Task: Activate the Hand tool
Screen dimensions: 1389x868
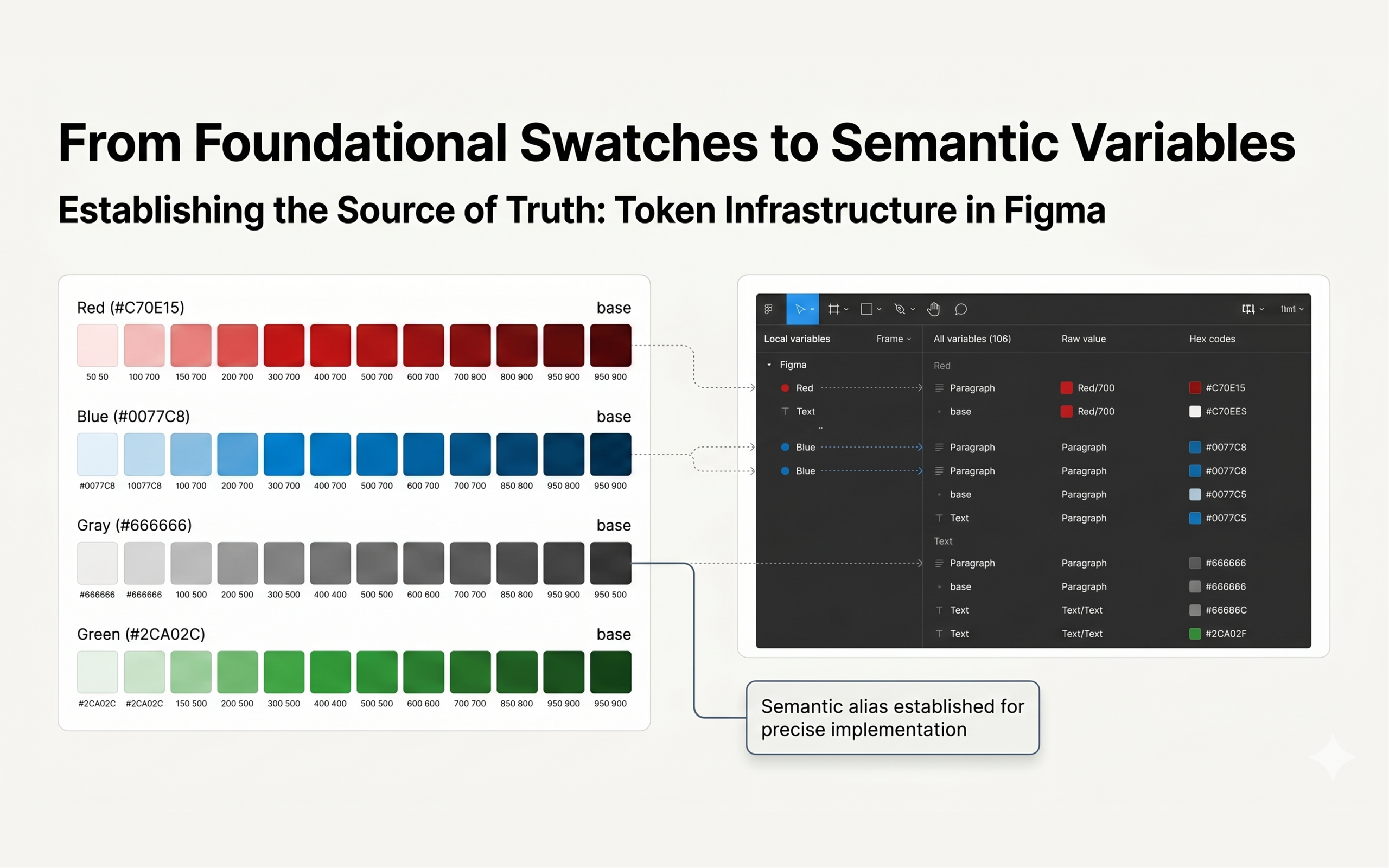Action: (933, 309)
